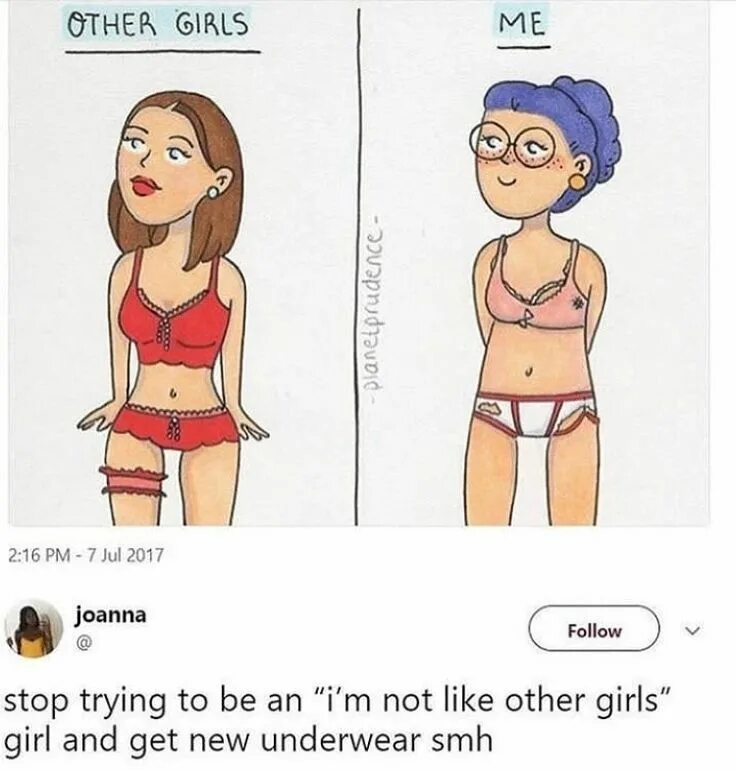Open joanna's profile avatar picture
Image resolution: width=736 pixels, height=771 pixels.
(x=33, y=627)
